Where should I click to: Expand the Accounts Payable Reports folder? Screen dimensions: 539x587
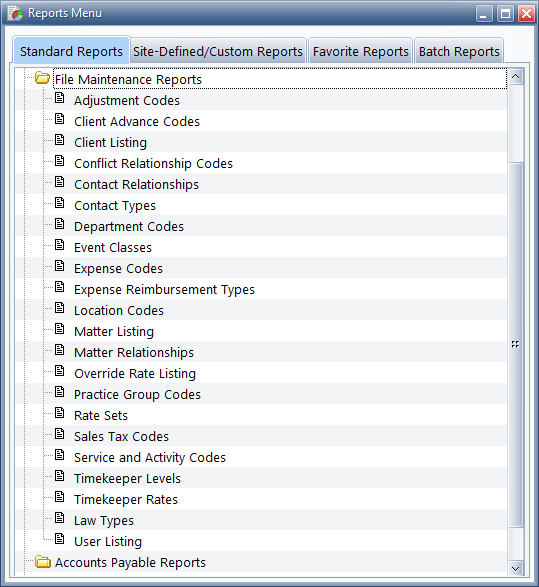click(43, 562)
